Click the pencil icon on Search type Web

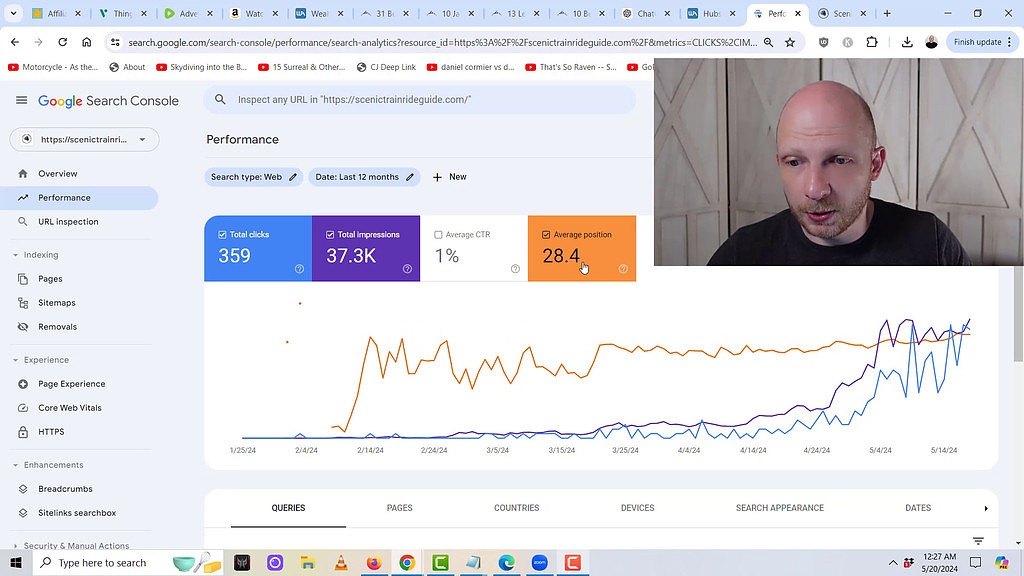click(294, 177)
